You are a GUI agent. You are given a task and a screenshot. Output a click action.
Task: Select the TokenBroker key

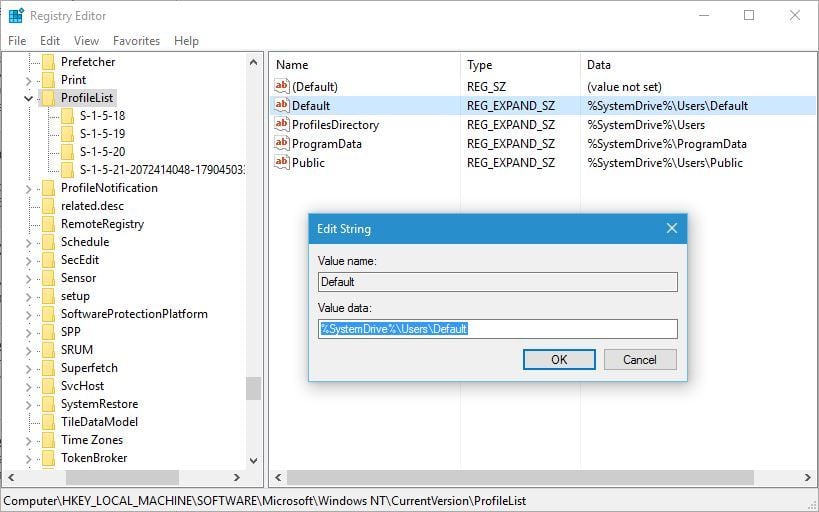94,458
